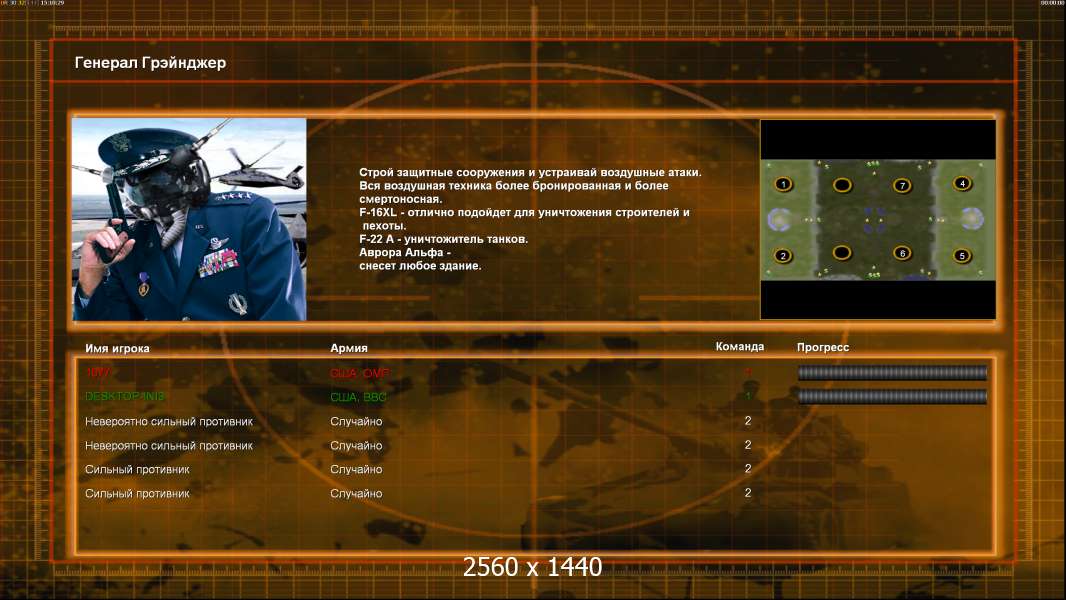Image resolution: width=1066 pixels, height=600 pixels.
Task: Click the line 'F-22 A - уничтожитель танков.'
Action: (x=443, y=239)
